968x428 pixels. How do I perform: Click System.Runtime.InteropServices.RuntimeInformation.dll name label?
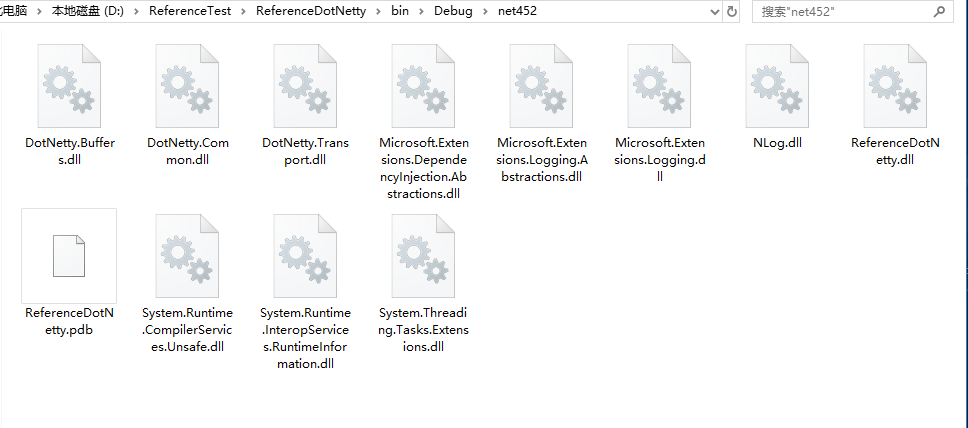[x=305, y=338]
